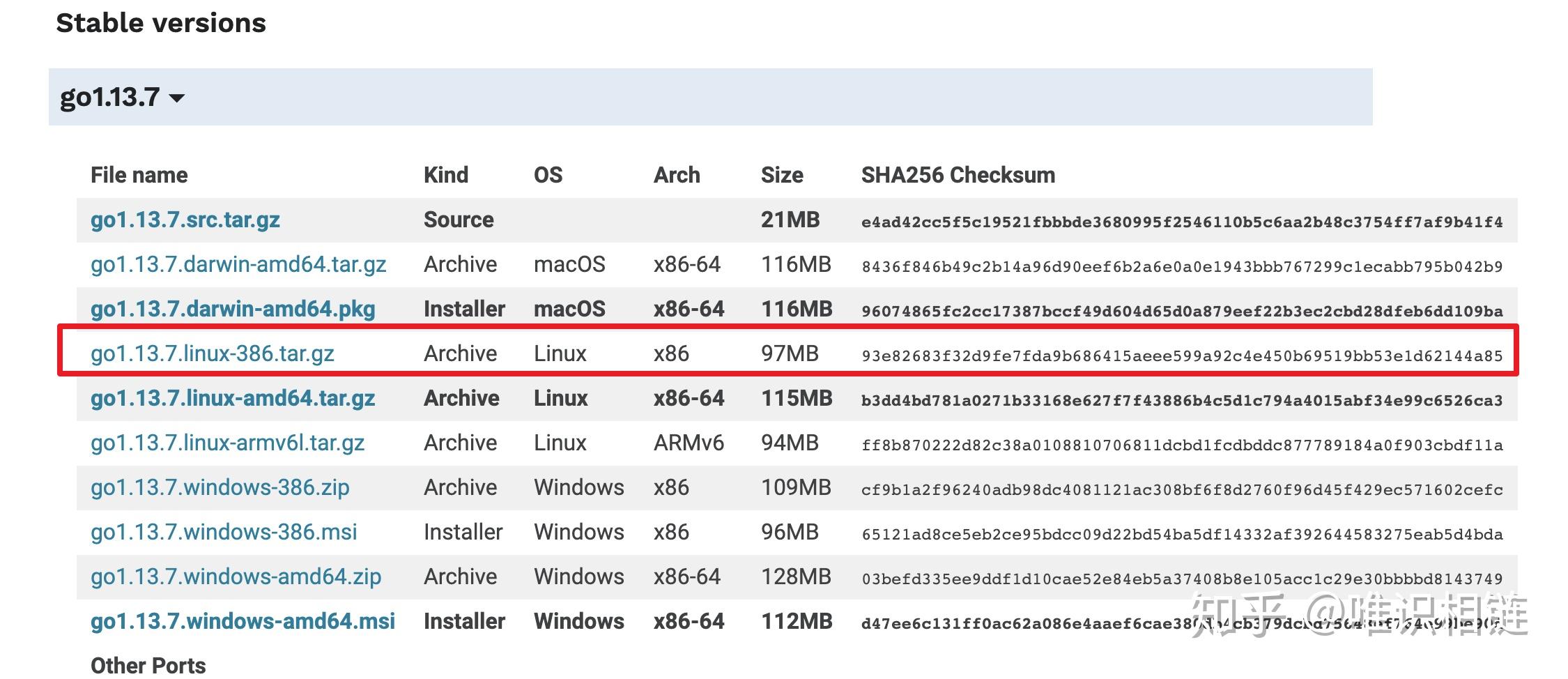
Task: Click the SHA256 Checksum column header
Action: click(958, 175)
